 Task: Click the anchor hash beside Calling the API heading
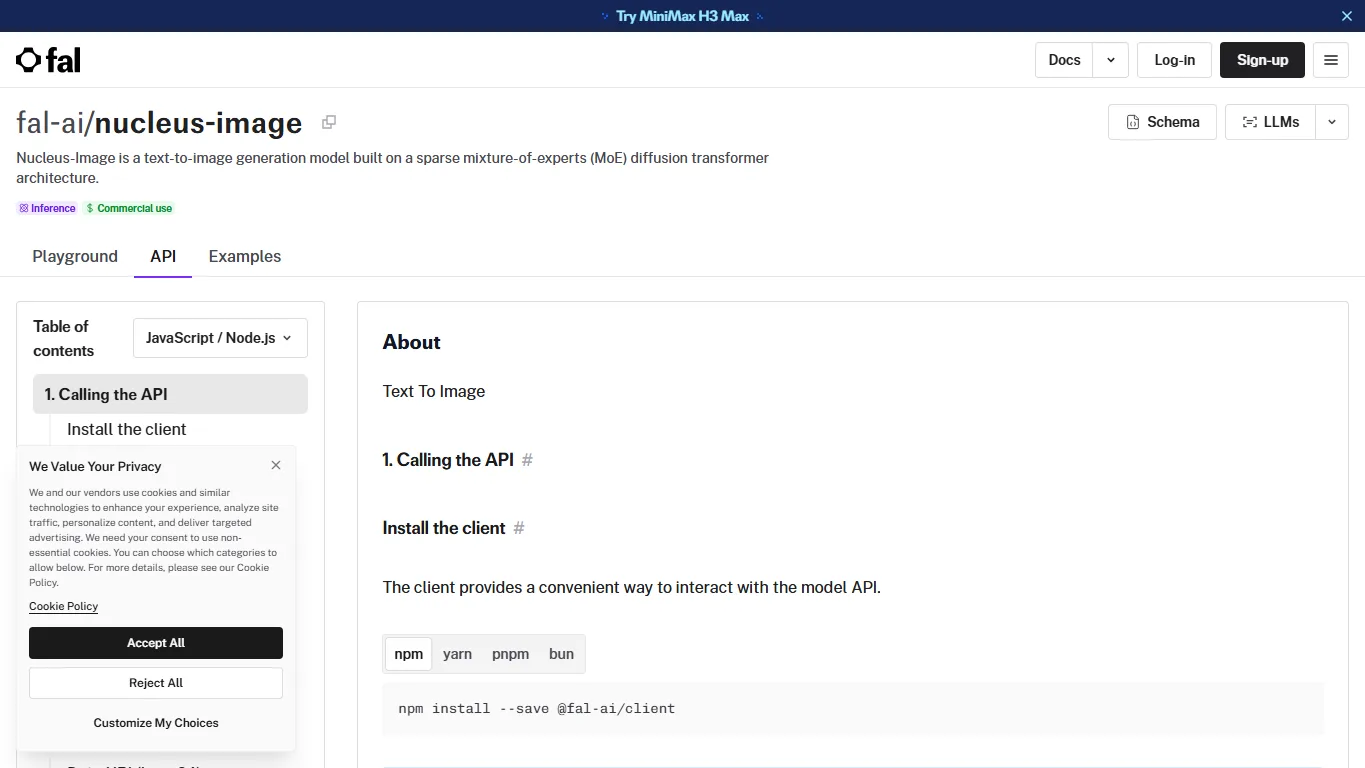(527, 460)
